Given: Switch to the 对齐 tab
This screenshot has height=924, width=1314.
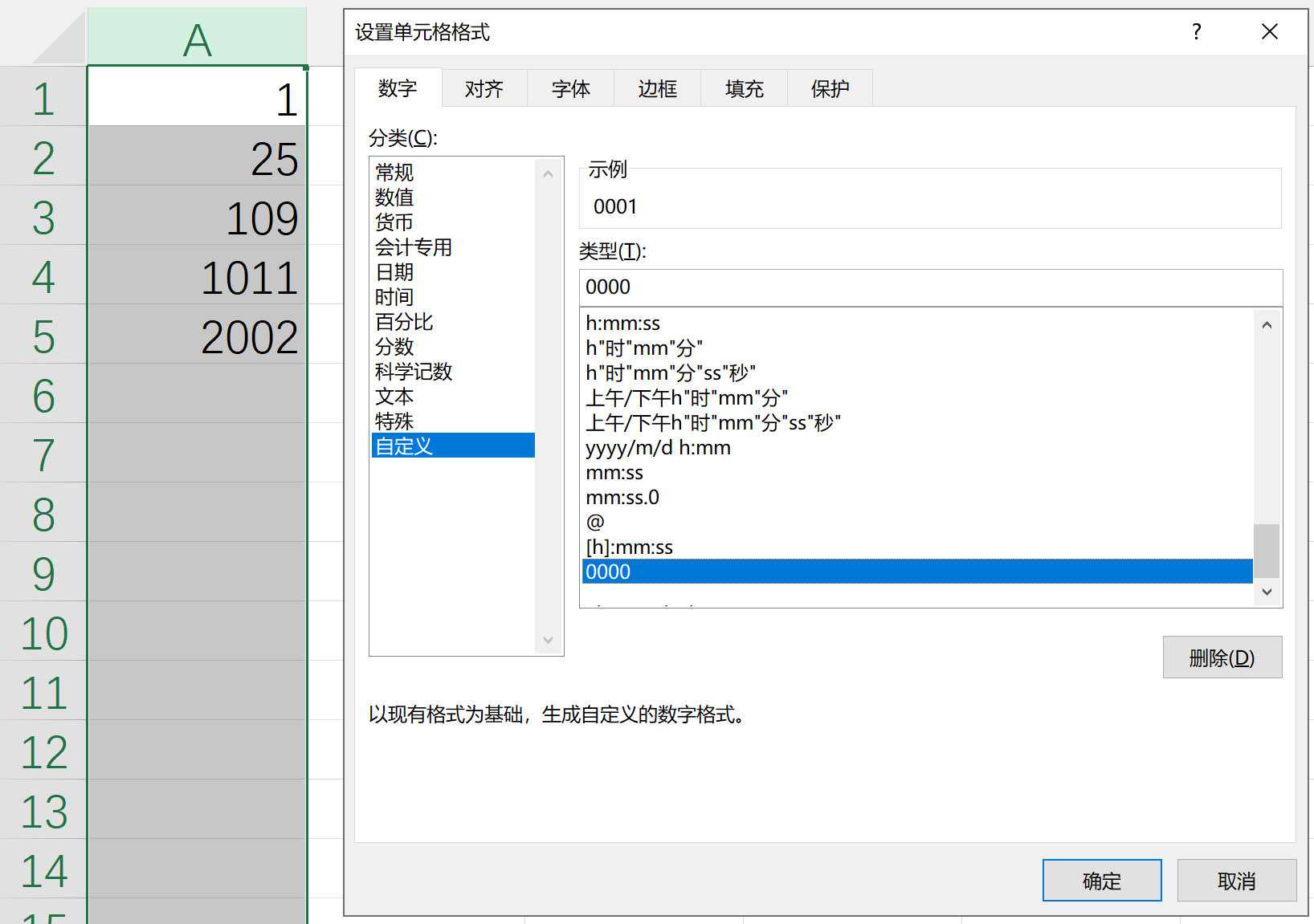Looking at the screenshot, I should [x=484, y=88].
